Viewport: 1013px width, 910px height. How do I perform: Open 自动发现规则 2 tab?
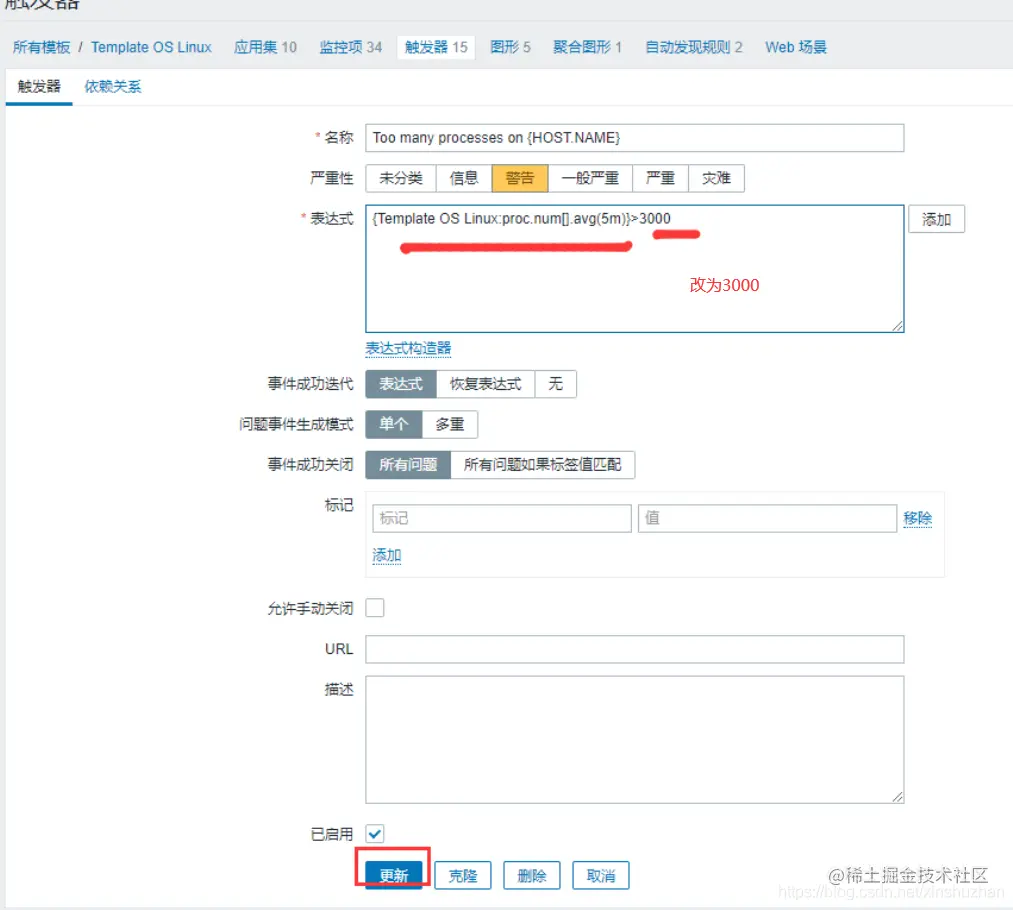click(694, 47)
